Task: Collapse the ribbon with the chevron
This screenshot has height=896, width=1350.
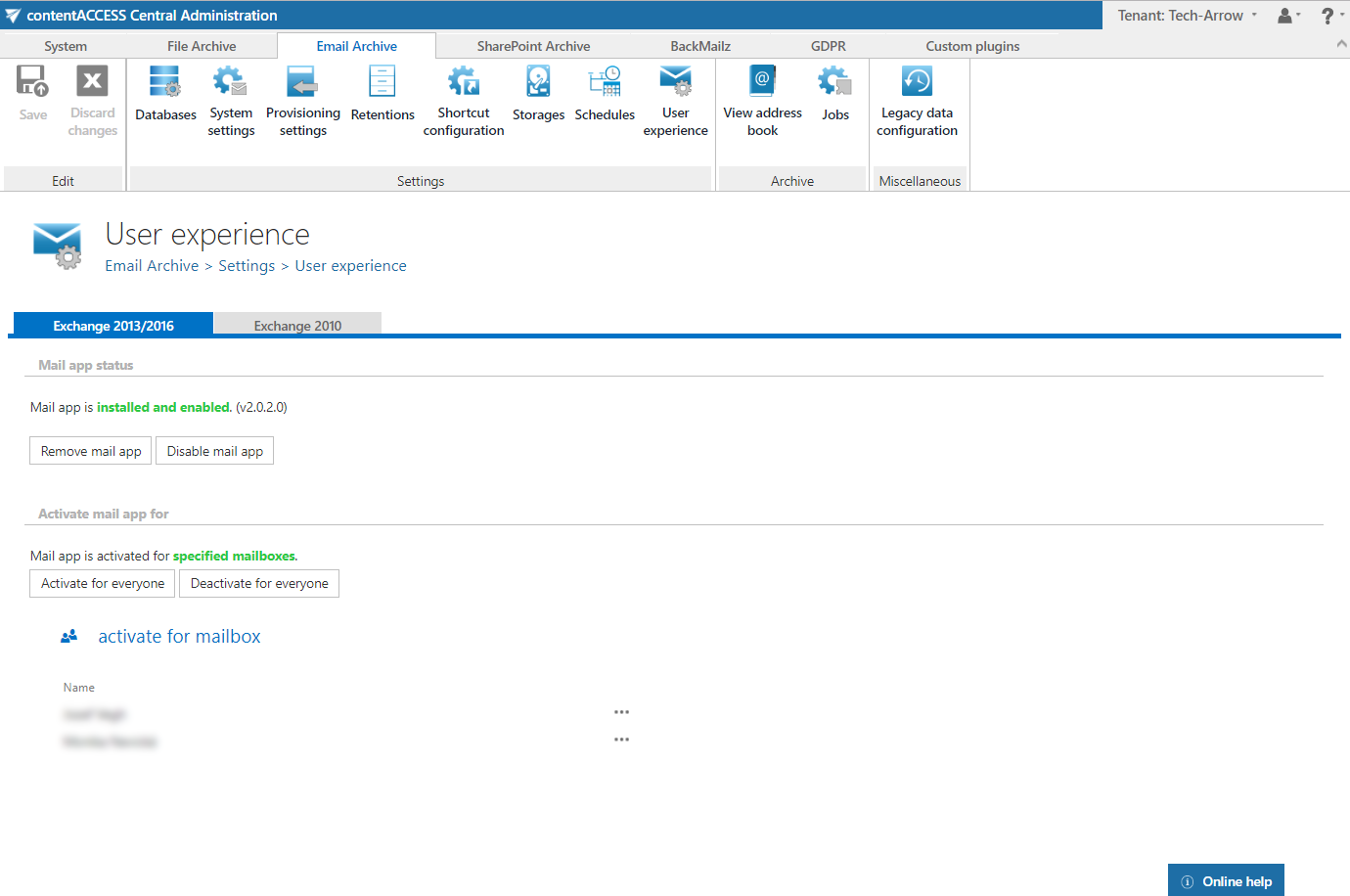Action: point(1342,44)
